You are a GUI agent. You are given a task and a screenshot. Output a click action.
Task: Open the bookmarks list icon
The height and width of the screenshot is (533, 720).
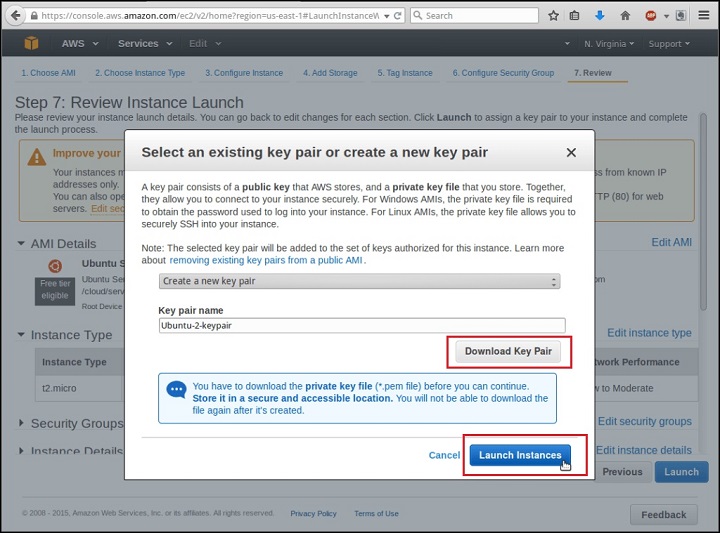tap(574, 16)
